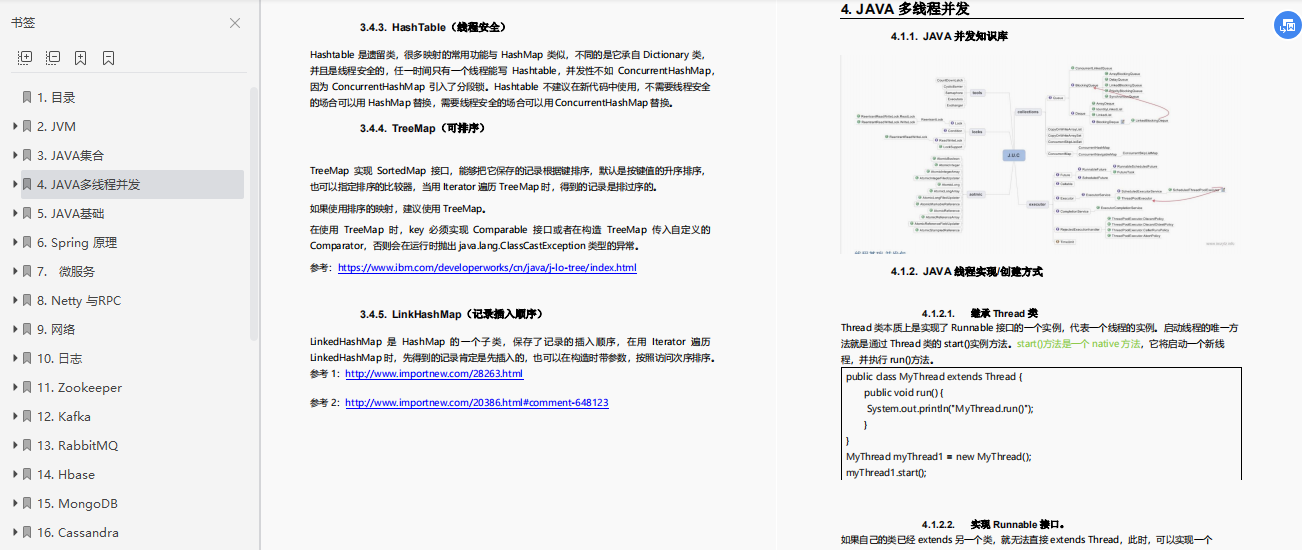Expand the 14. Hbase bookmark arrow
The height and width of the screenshot is (550, 1302).
15,474
